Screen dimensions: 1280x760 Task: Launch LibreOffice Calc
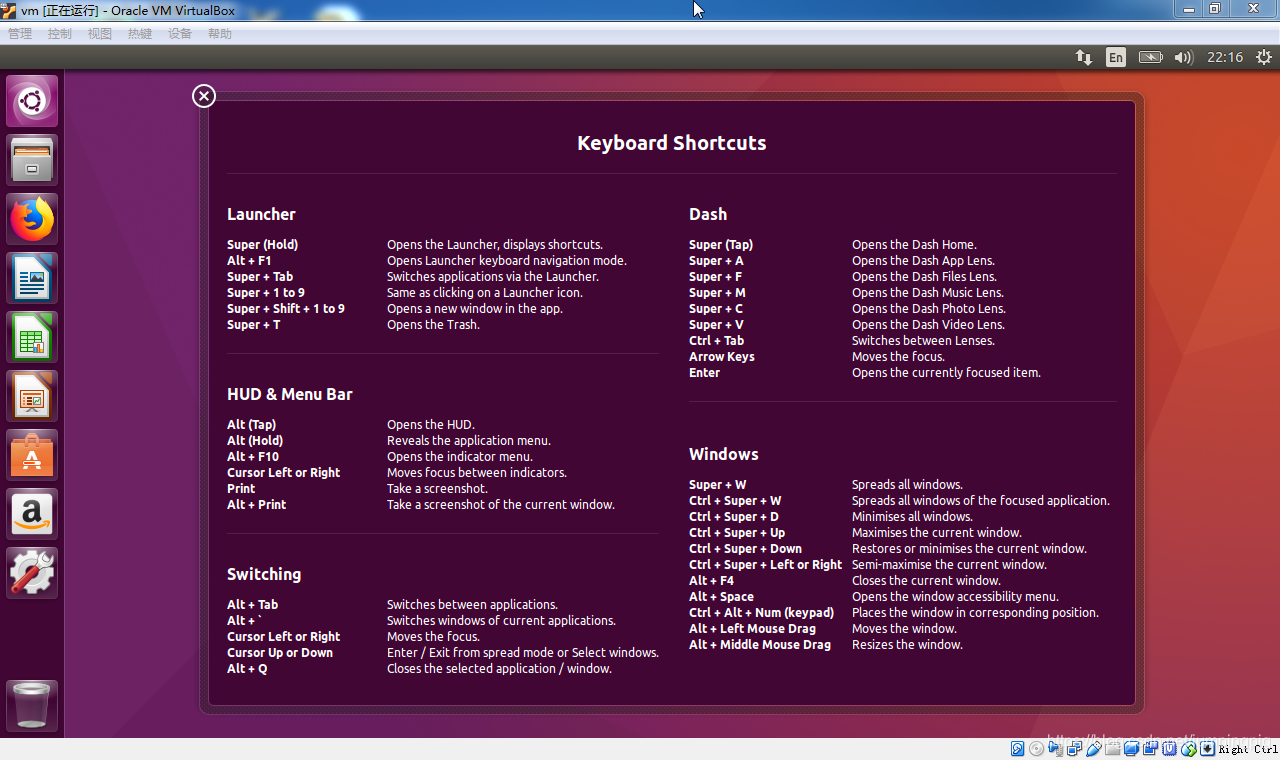coord(32,337)
